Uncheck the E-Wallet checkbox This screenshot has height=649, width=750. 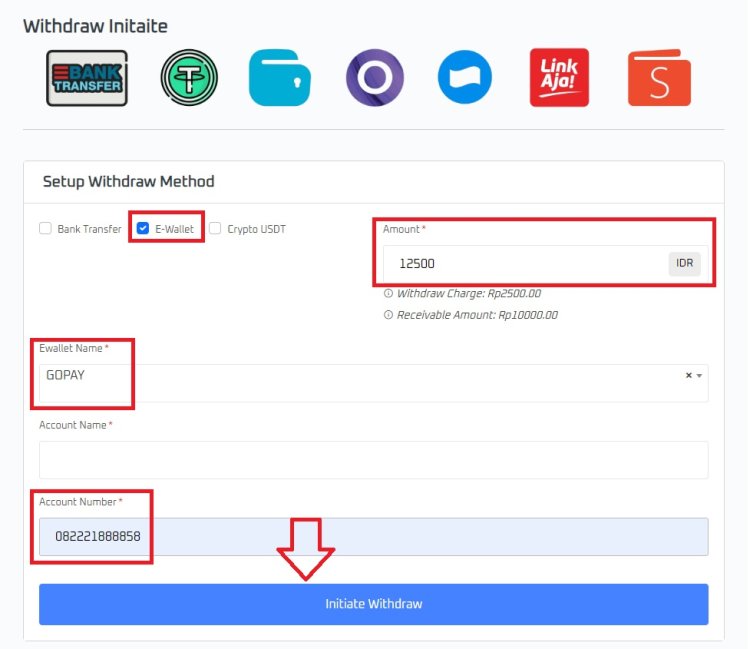[x=143, y=228]
